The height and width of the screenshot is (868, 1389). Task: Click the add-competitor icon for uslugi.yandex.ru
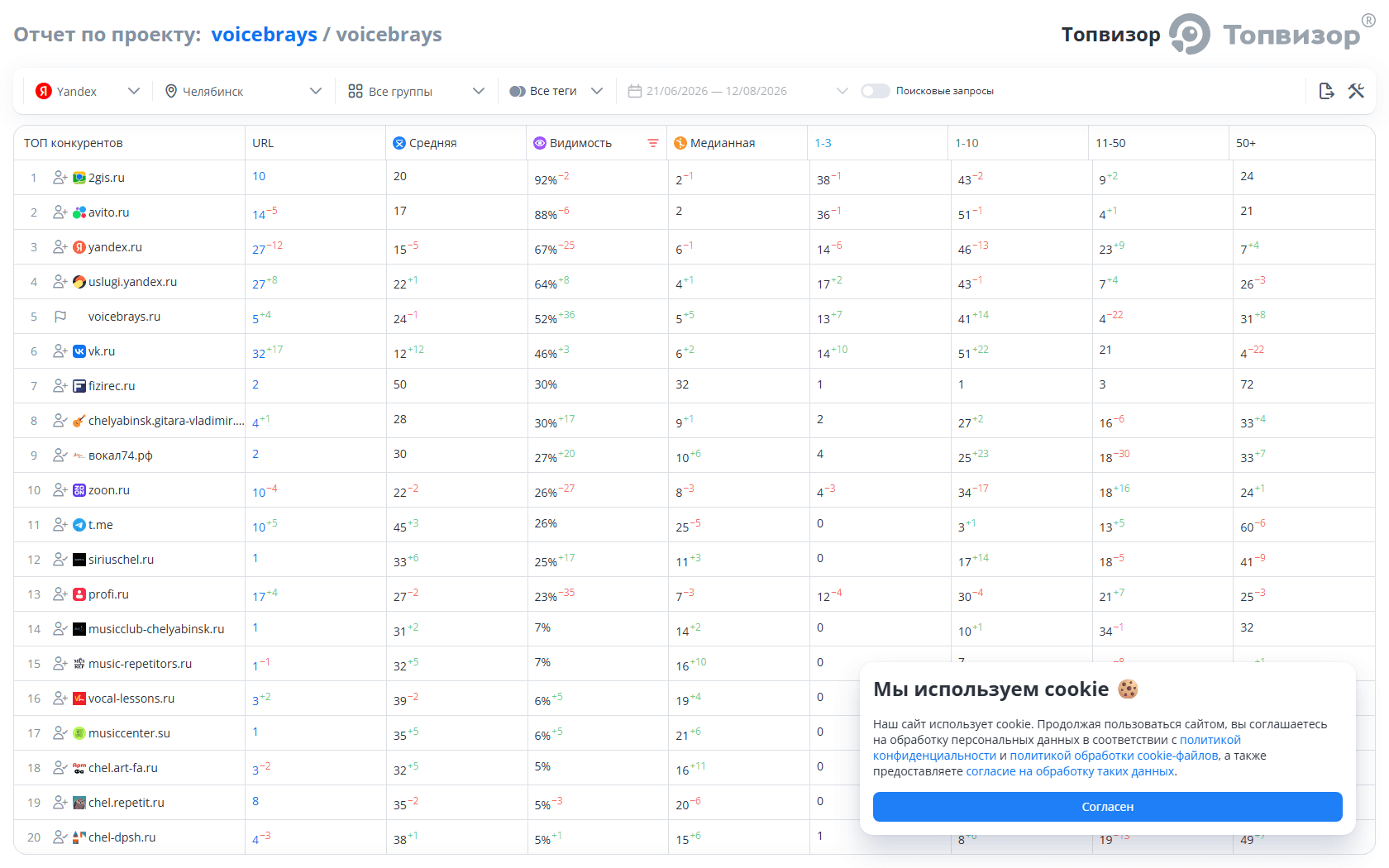60,282
